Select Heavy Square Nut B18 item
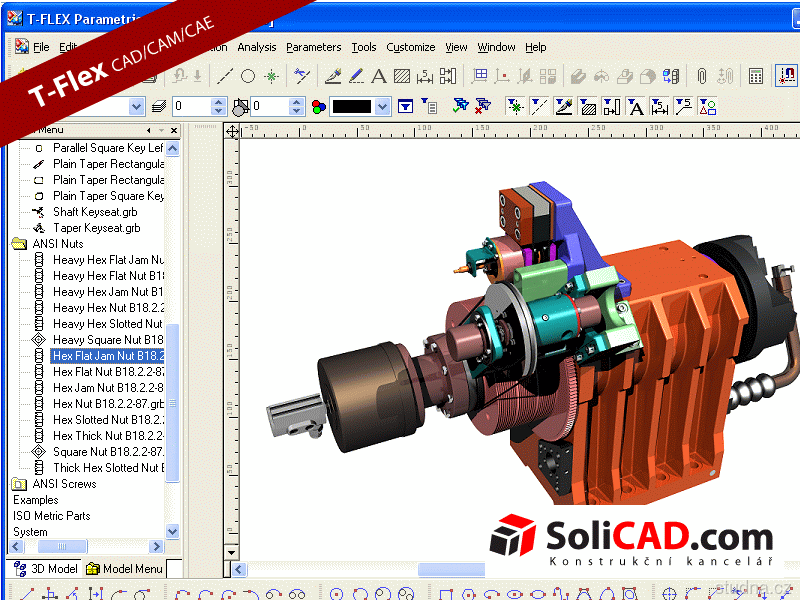 tap(108, 340)
